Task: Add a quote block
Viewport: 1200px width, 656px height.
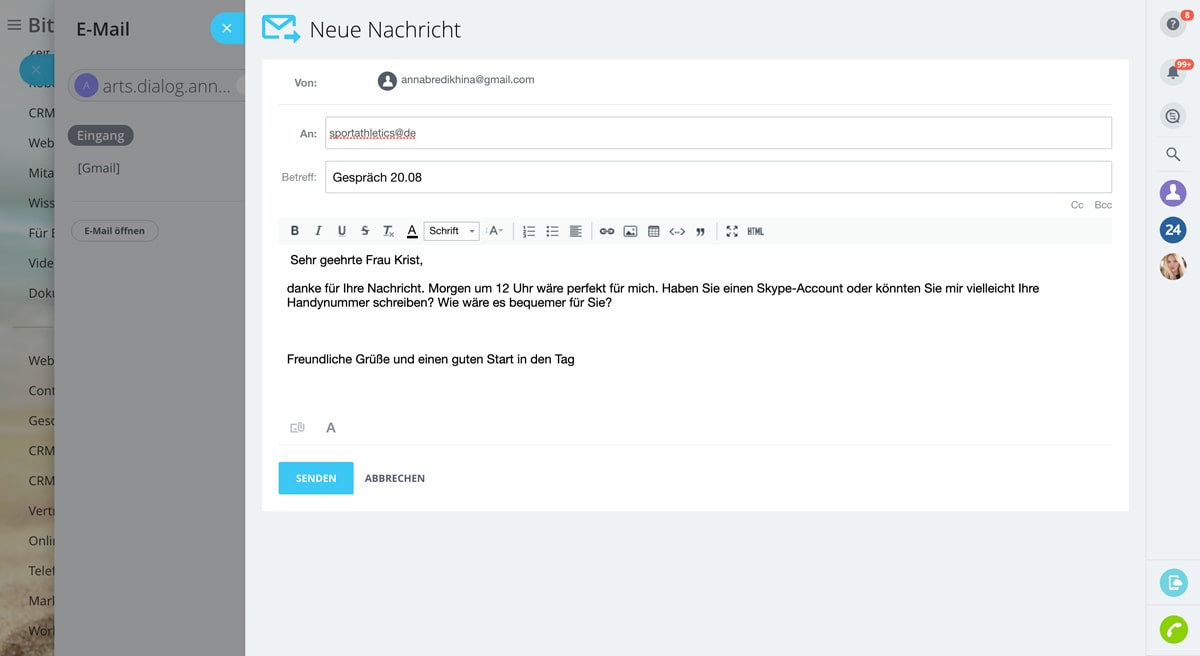Action: pyautogui.click(x=700, y=231)
